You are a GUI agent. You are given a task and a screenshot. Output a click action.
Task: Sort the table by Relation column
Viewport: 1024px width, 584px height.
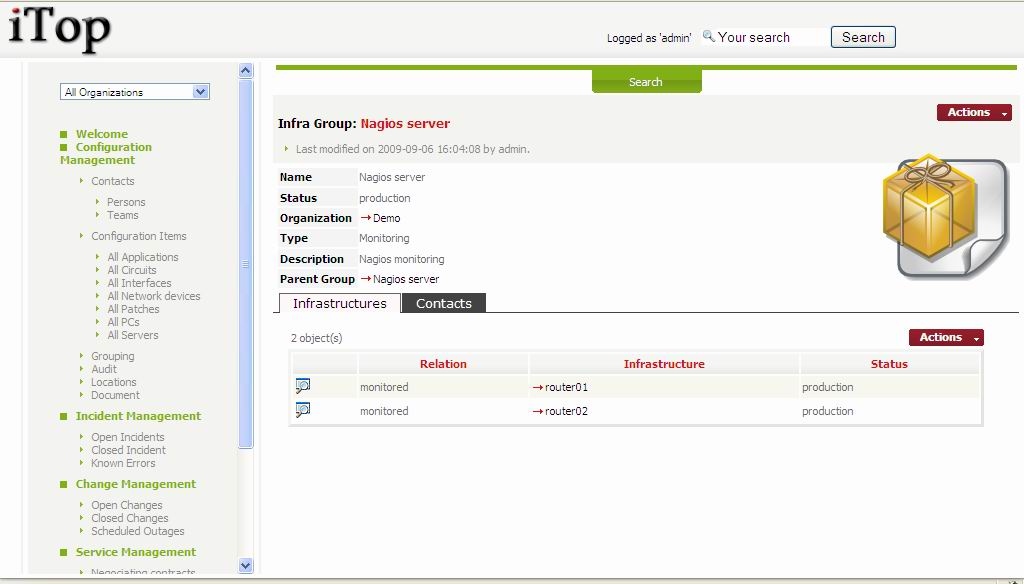[443, 364]
